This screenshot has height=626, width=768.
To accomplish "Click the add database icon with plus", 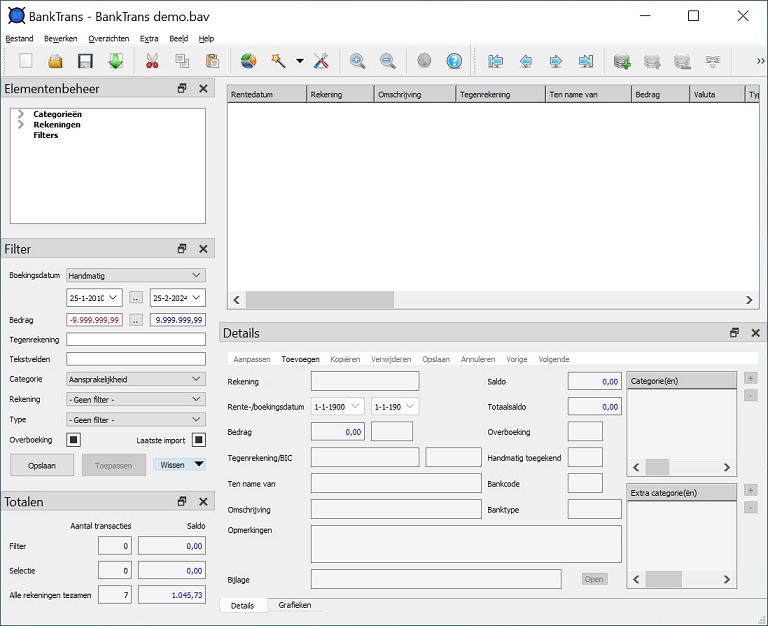I will [622, 61].
